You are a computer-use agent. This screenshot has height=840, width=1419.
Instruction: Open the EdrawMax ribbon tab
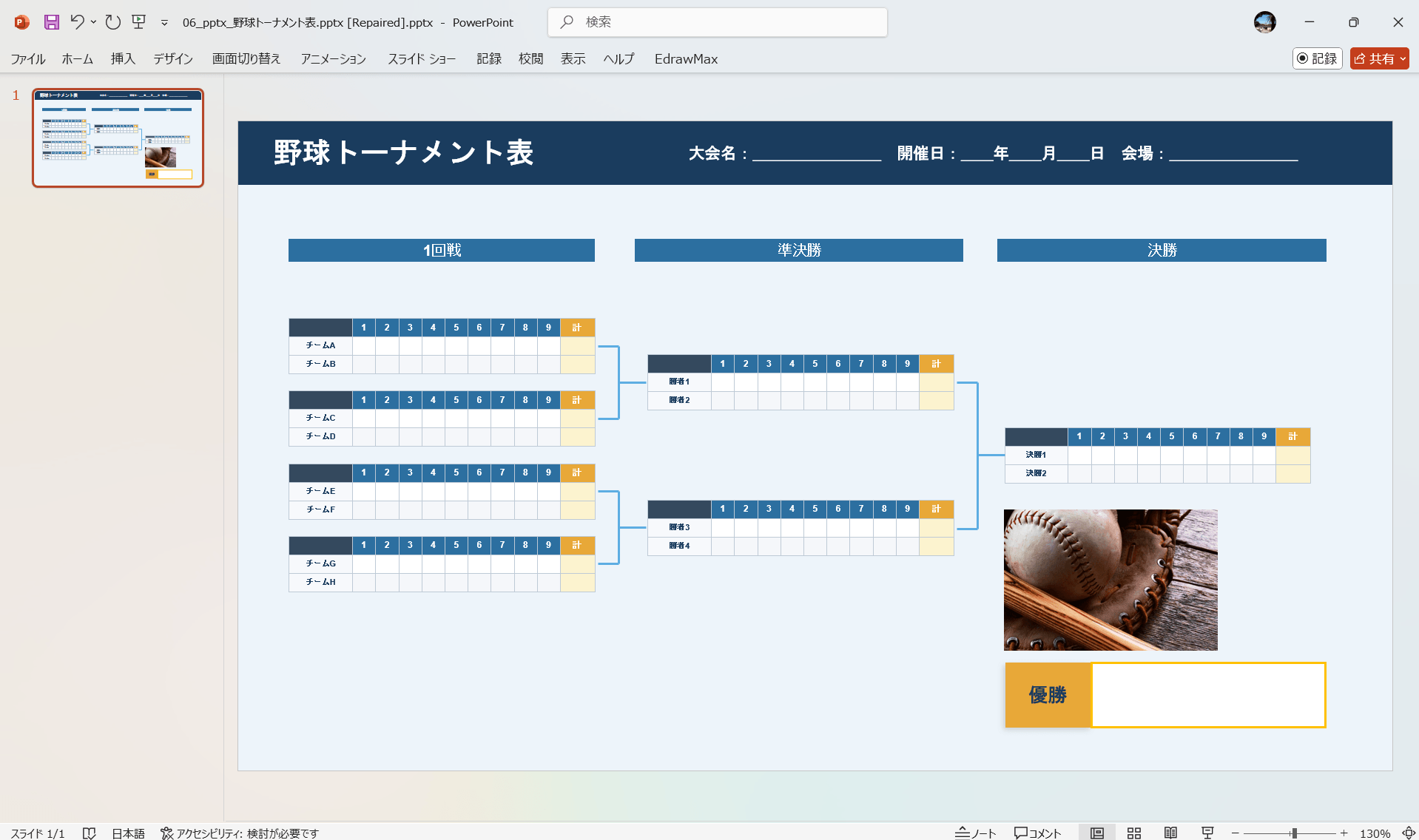pyautogui.click(x=685, y=58)
